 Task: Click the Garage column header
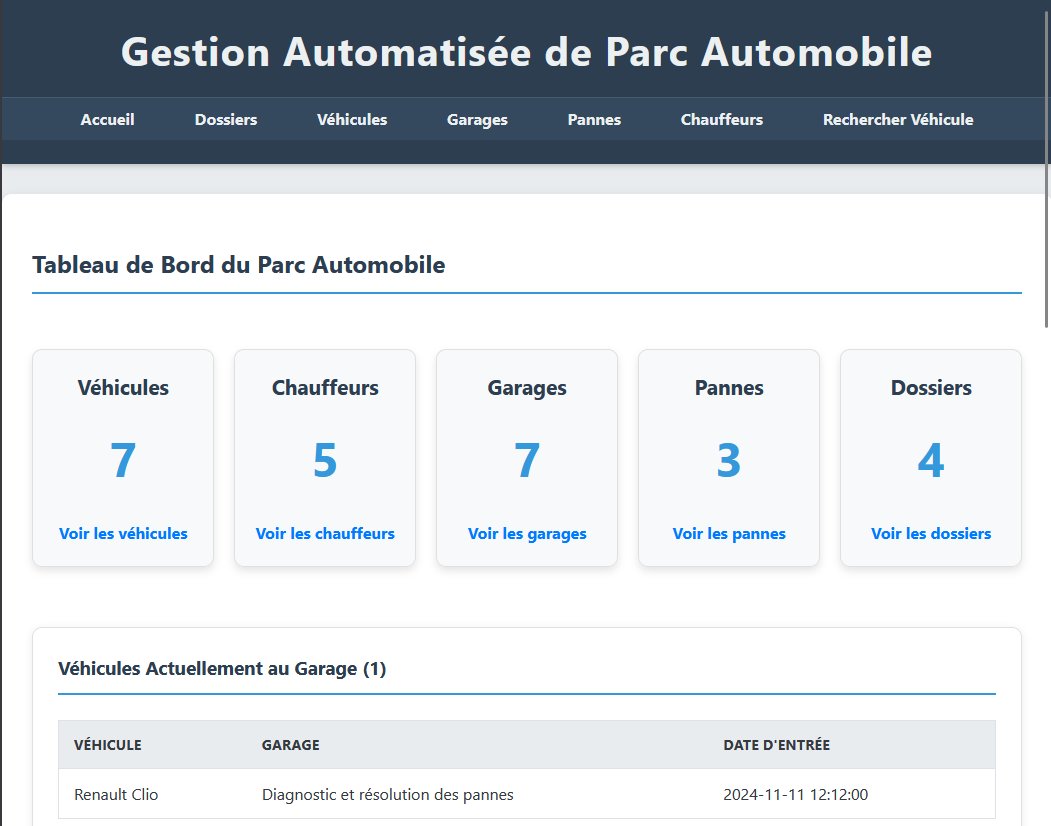[290, 745]
